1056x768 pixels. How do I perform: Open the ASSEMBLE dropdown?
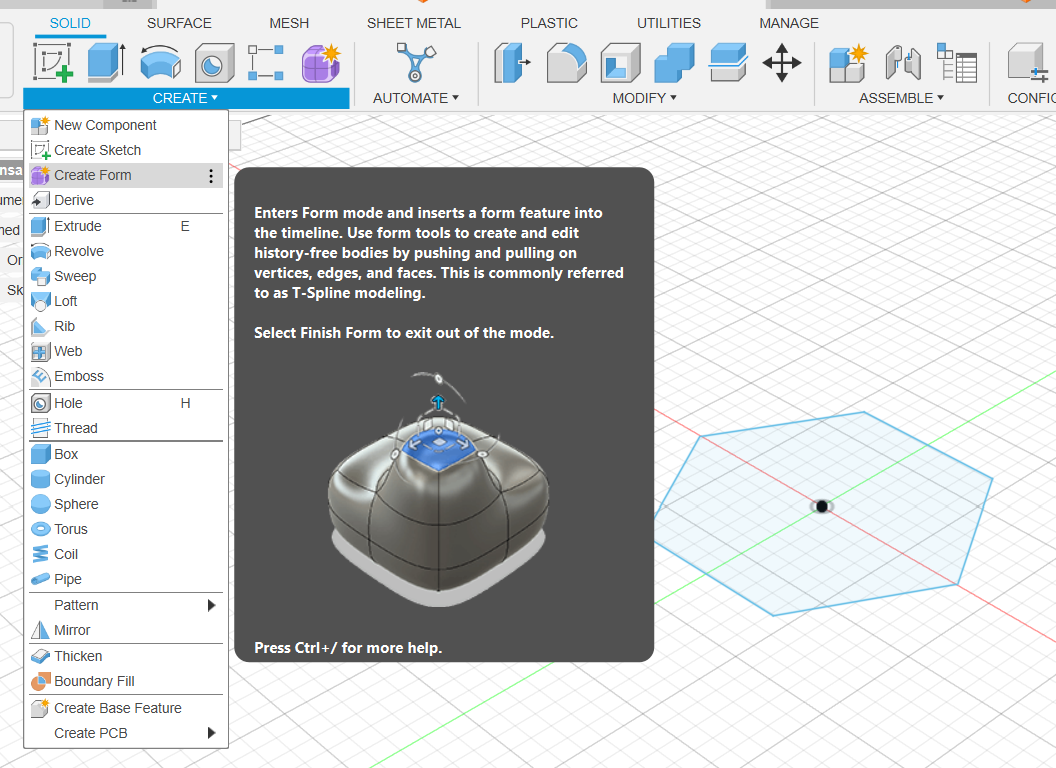pos(901,98)
